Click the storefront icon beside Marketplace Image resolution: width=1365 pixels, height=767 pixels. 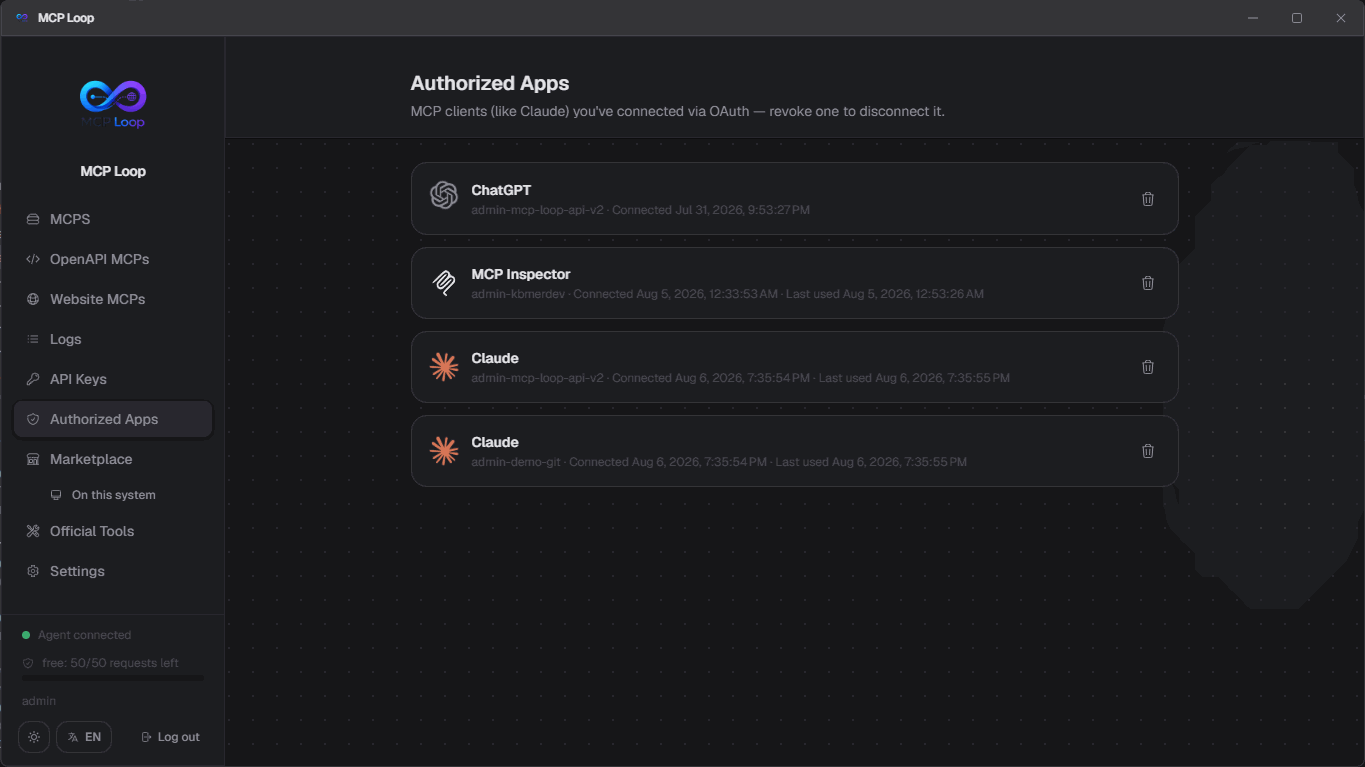[x=33, y=459]
